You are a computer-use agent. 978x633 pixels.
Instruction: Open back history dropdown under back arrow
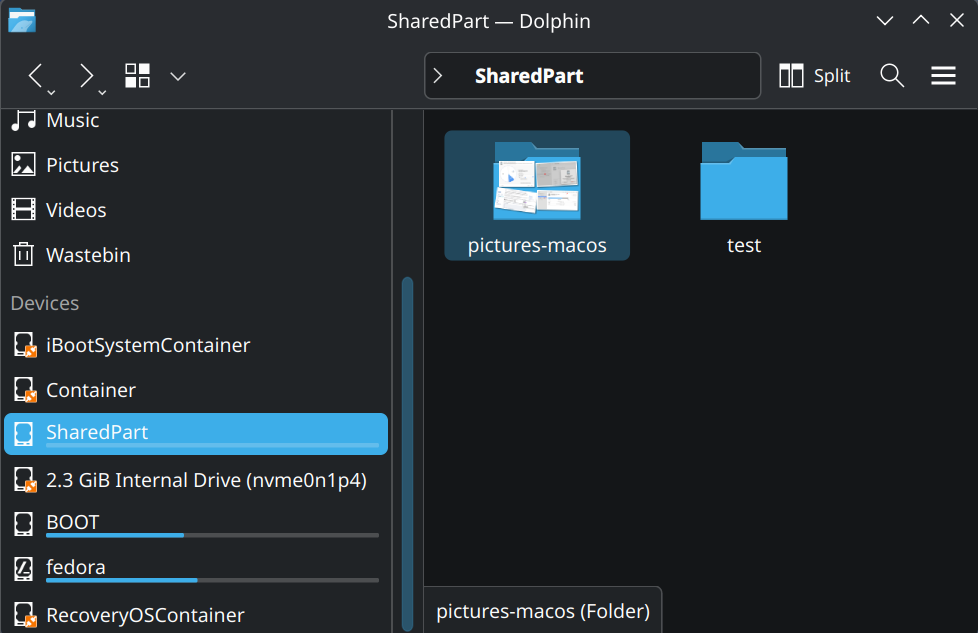pyautogui.click(x=52, y=93)
